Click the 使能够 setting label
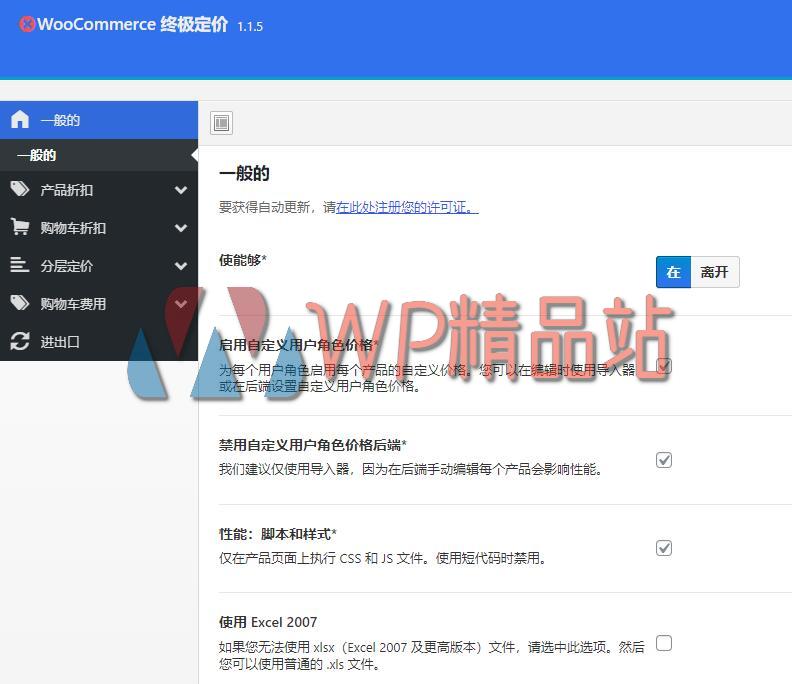Viewport: 792px width, 684px height. (242, 260)
